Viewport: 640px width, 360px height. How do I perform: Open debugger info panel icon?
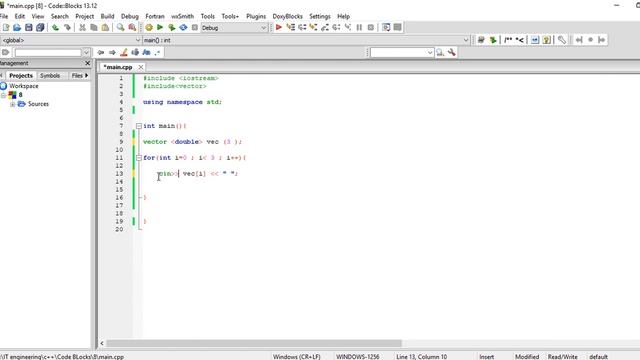[397, 27]
